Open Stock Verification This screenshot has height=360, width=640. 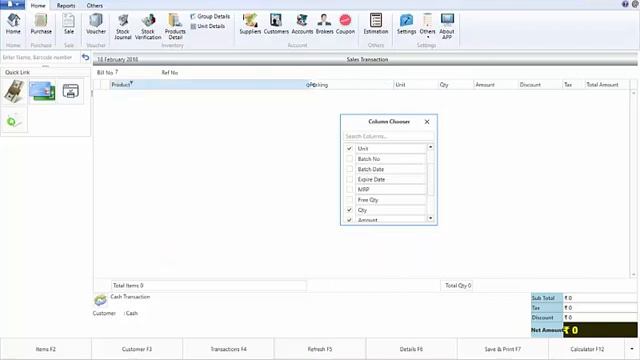(x=148, y=27)
